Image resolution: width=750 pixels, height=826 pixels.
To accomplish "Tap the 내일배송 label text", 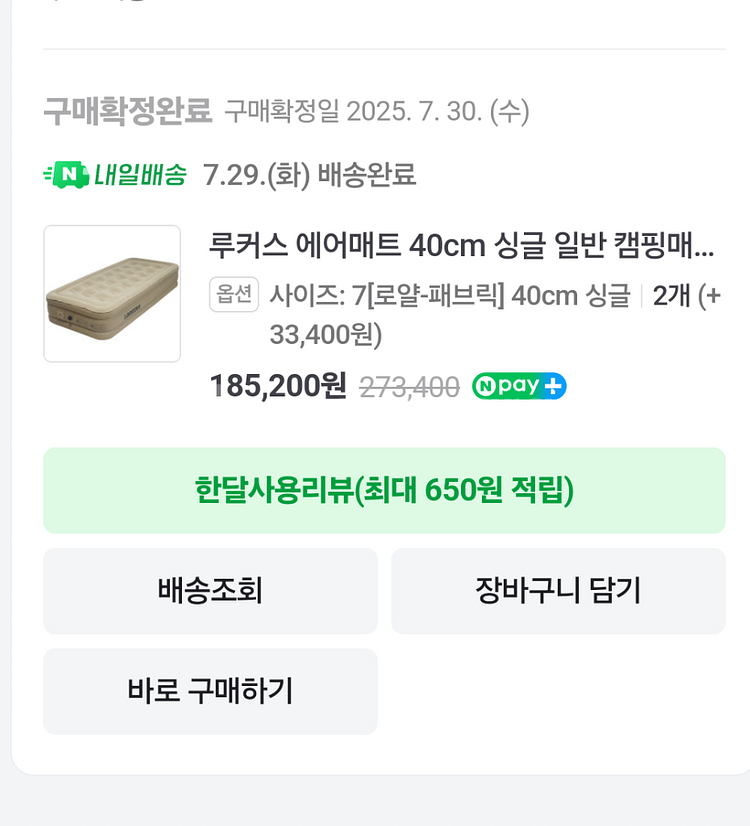I will (140, 175).
